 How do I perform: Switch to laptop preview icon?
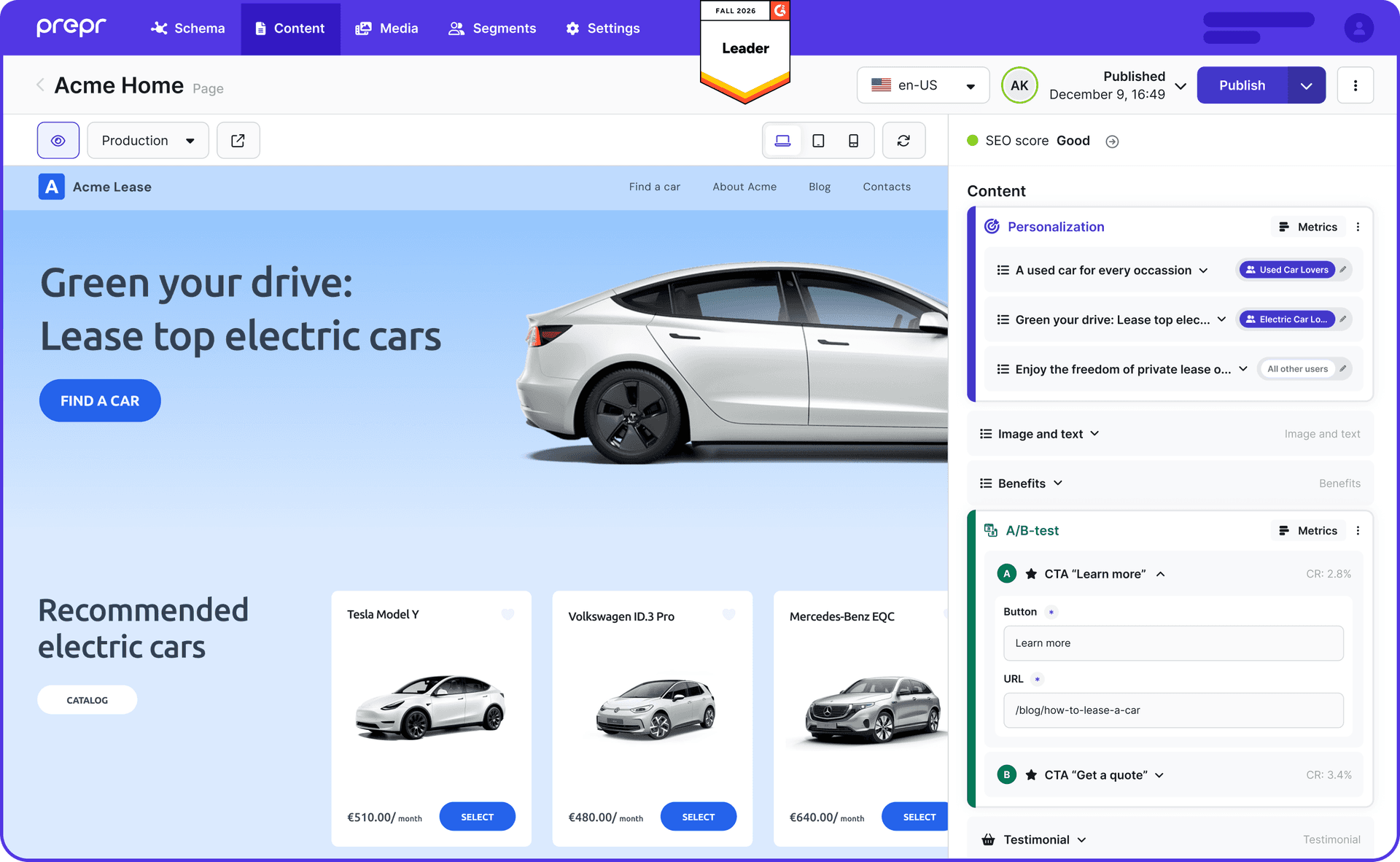point(782,140)
